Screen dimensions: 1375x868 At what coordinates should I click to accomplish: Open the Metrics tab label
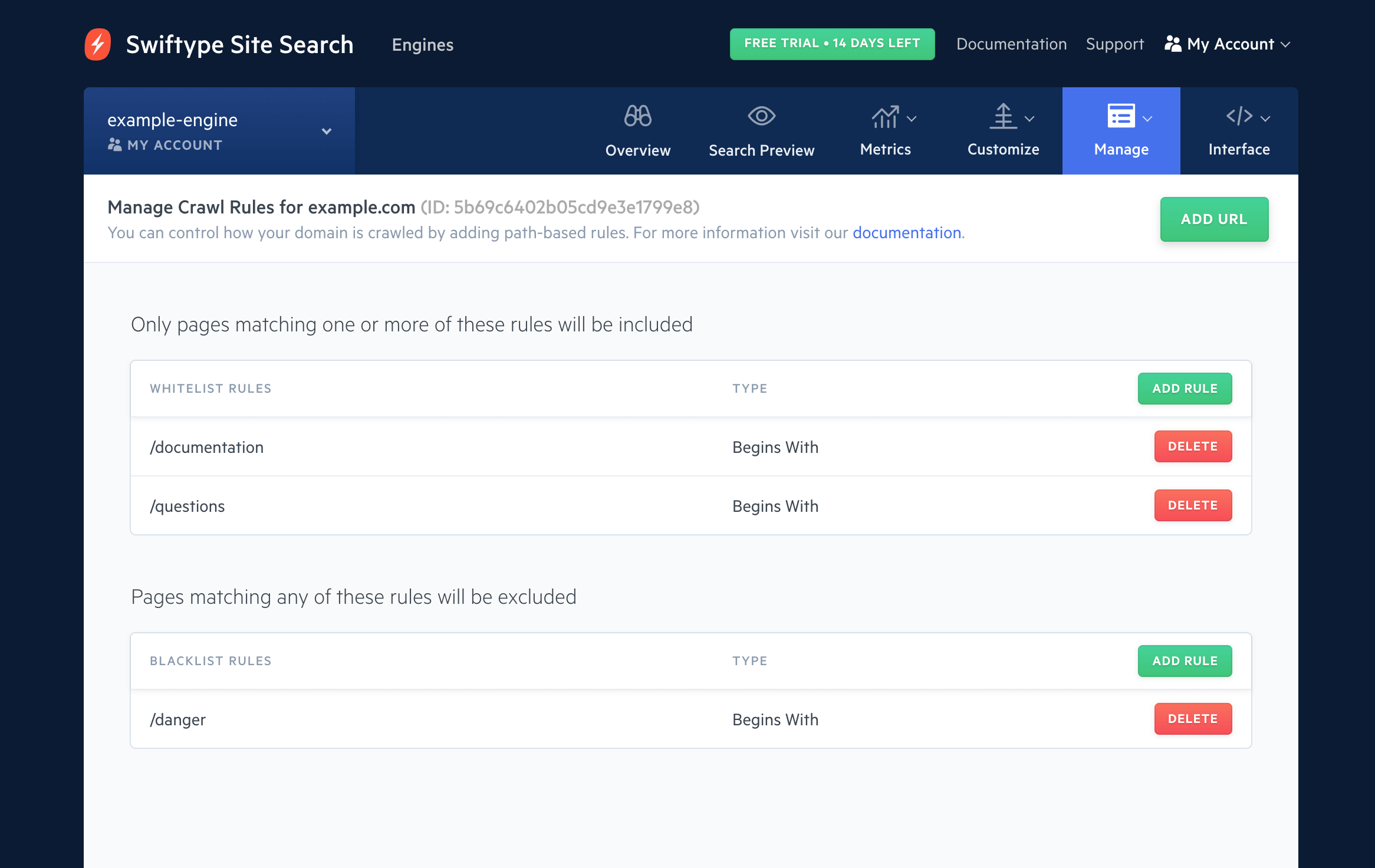[885, 149]
